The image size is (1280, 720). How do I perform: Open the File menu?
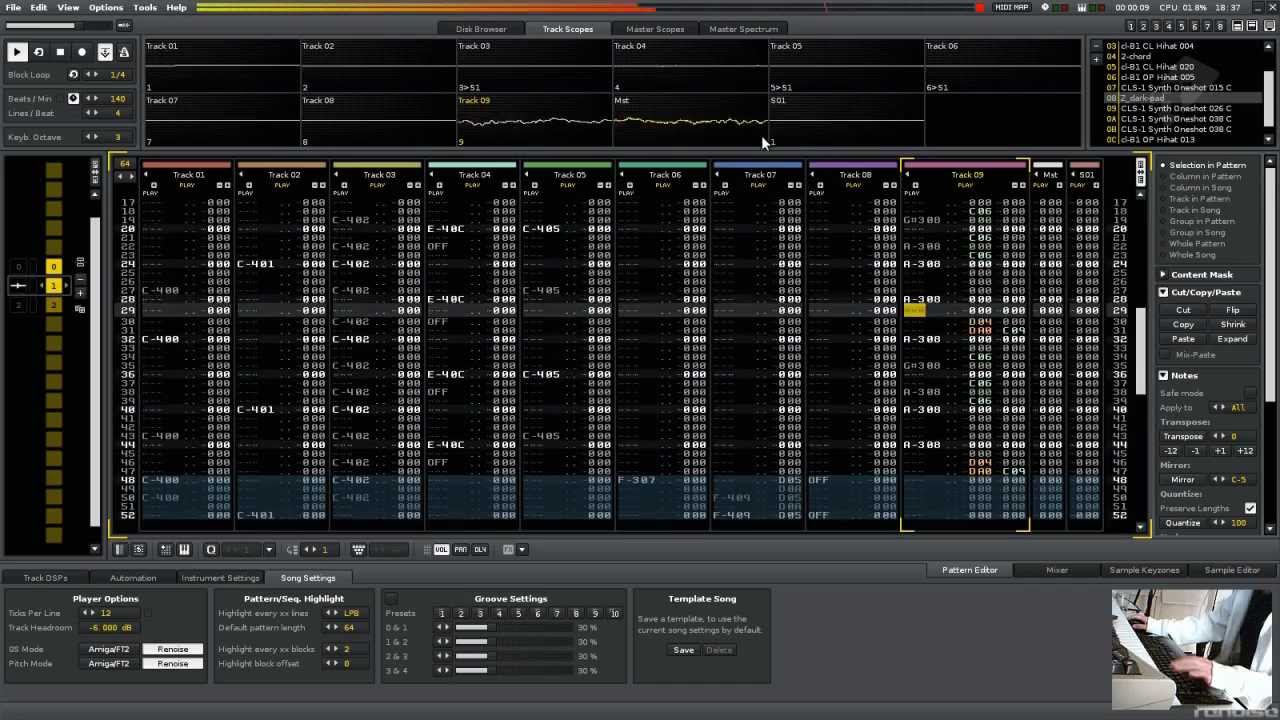click(x=13, y=7)
